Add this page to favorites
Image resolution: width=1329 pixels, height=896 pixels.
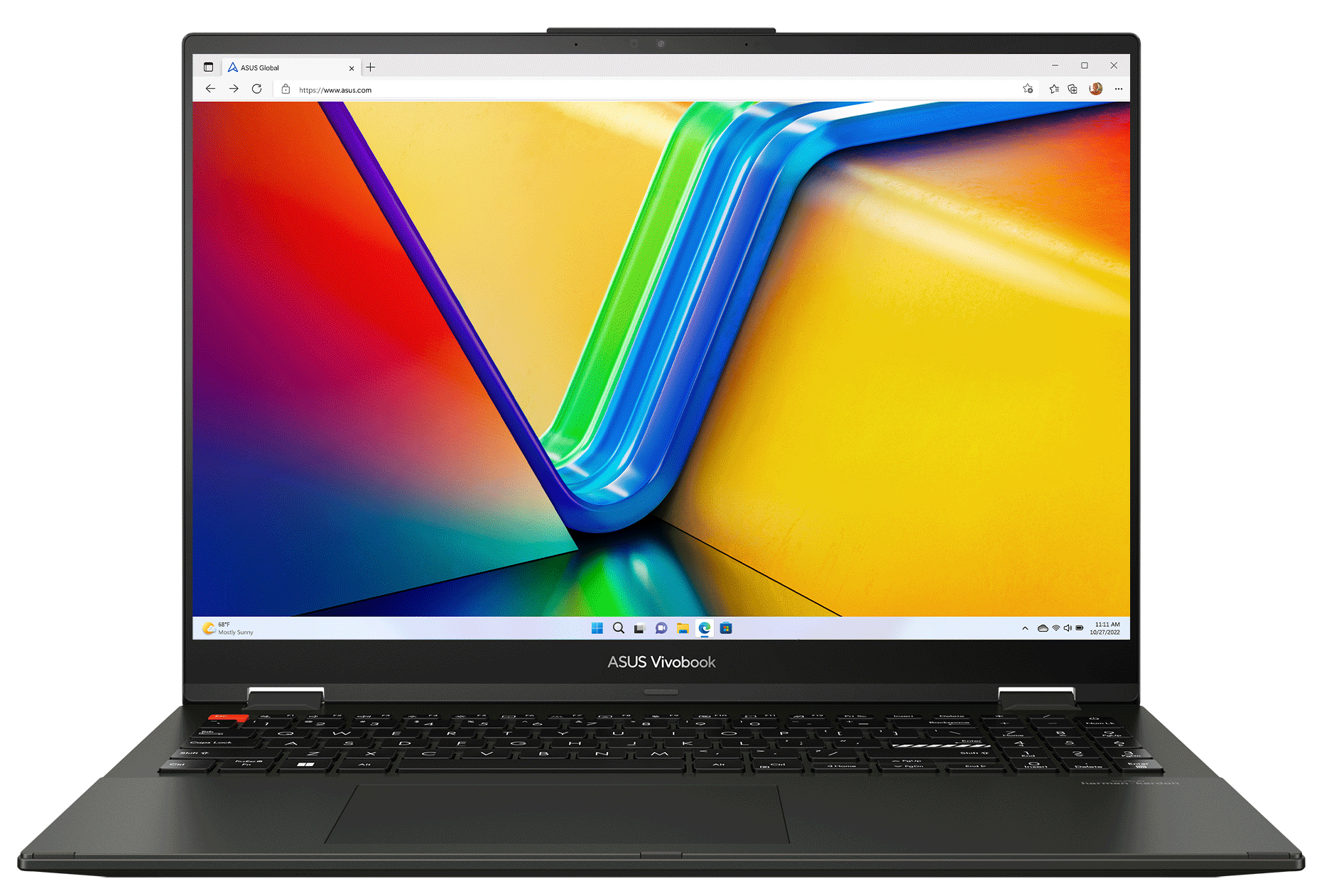click(1027, 89)
